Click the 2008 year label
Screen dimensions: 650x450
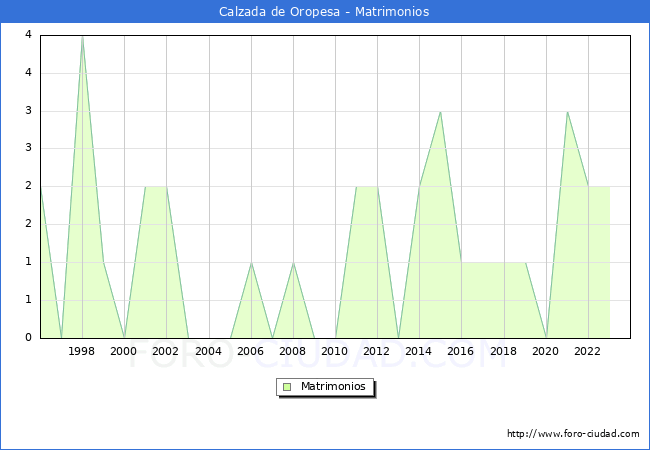point(292,351)
